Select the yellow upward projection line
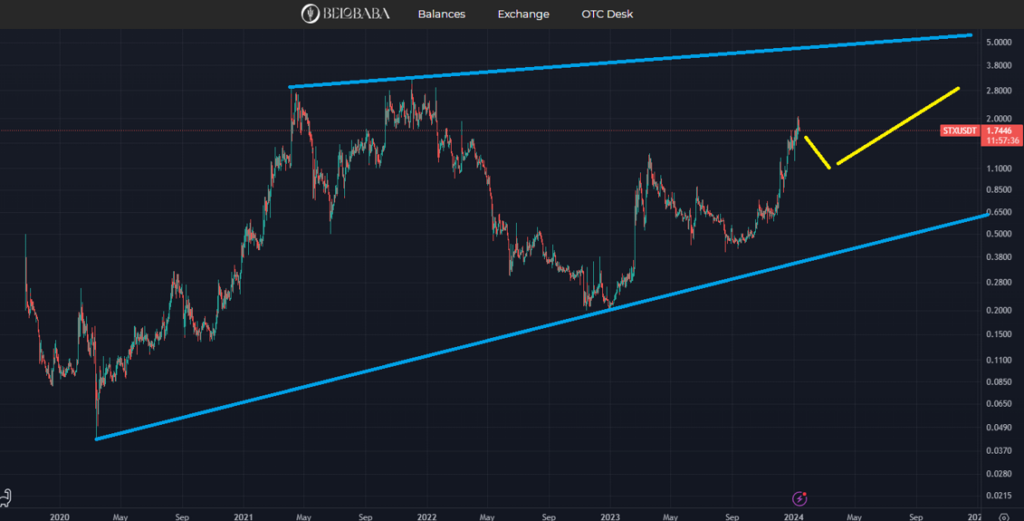Image resolution: width=1024 pixels, height=521 pixels. pyautogui.click(x=897, y=126)
